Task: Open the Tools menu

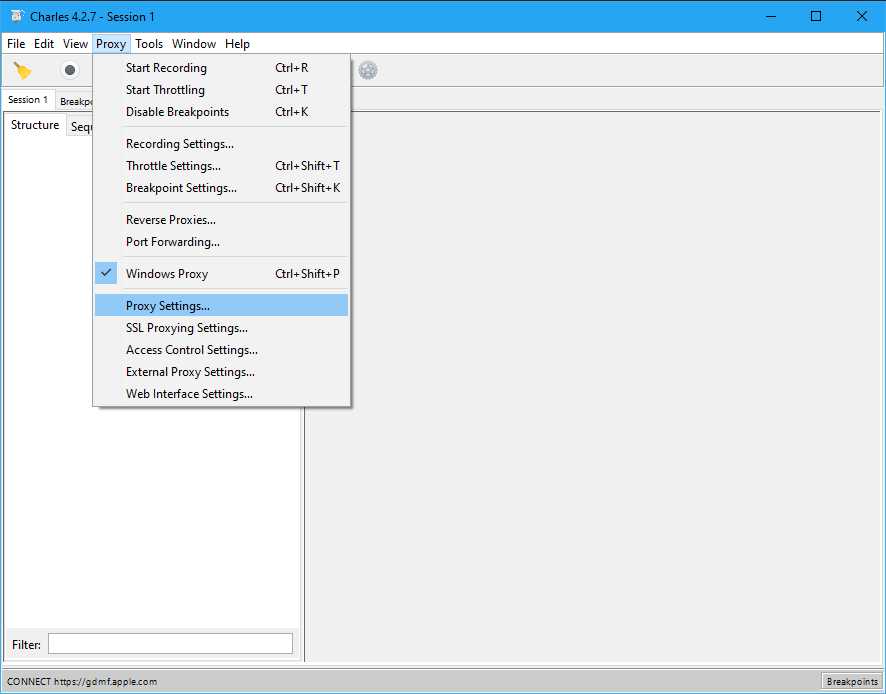Action: [x=149, y=44]
